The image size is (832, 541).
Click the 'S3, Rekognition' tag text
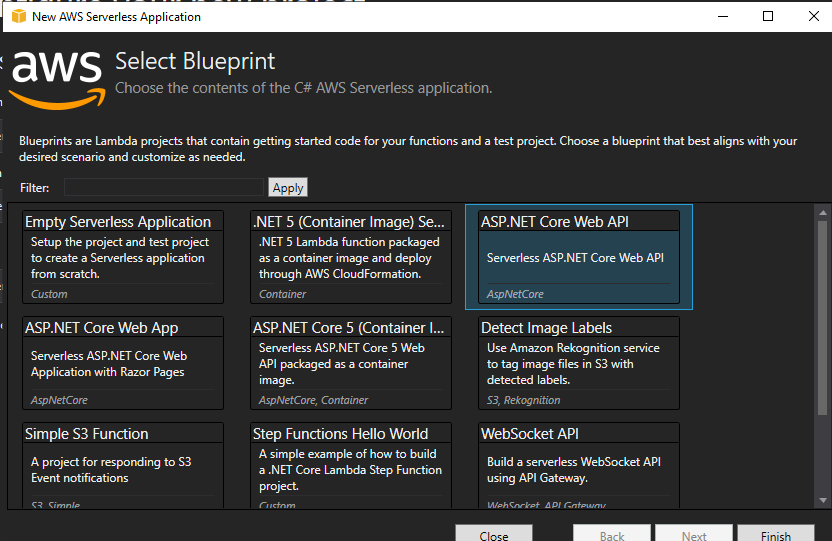pyautogui.click(x=523, y=400)
